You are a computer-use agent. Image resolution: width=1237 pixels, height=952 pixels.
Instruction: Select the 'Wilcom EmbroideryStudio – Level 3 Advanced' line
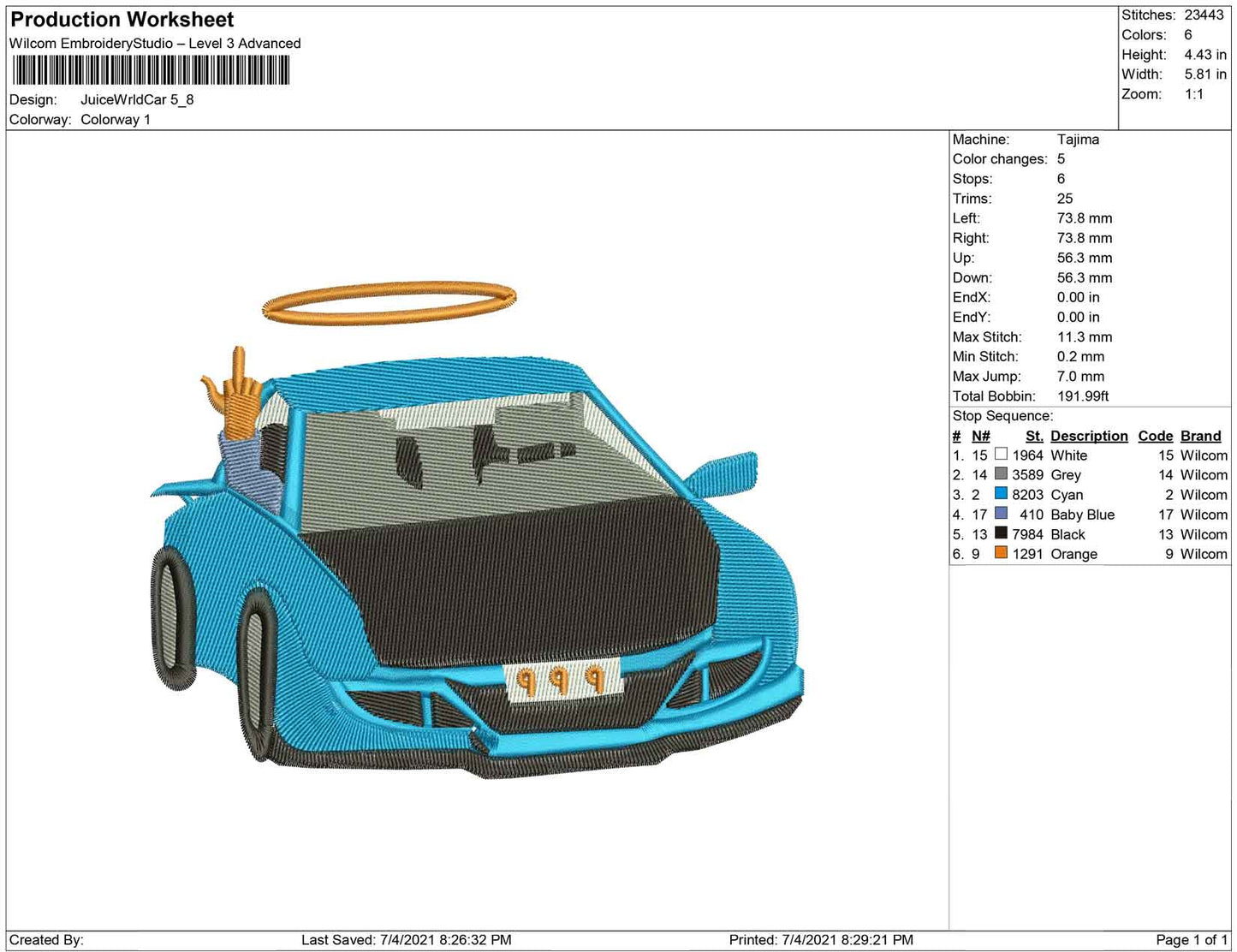point(155,44)
